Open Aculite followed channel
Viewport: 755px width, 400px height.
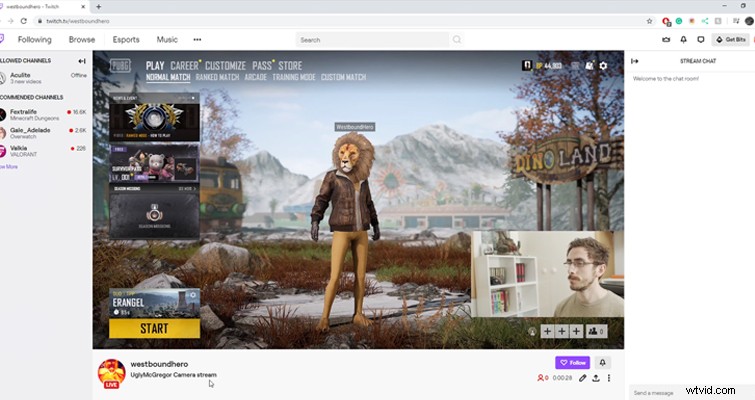tap(43, 77)
